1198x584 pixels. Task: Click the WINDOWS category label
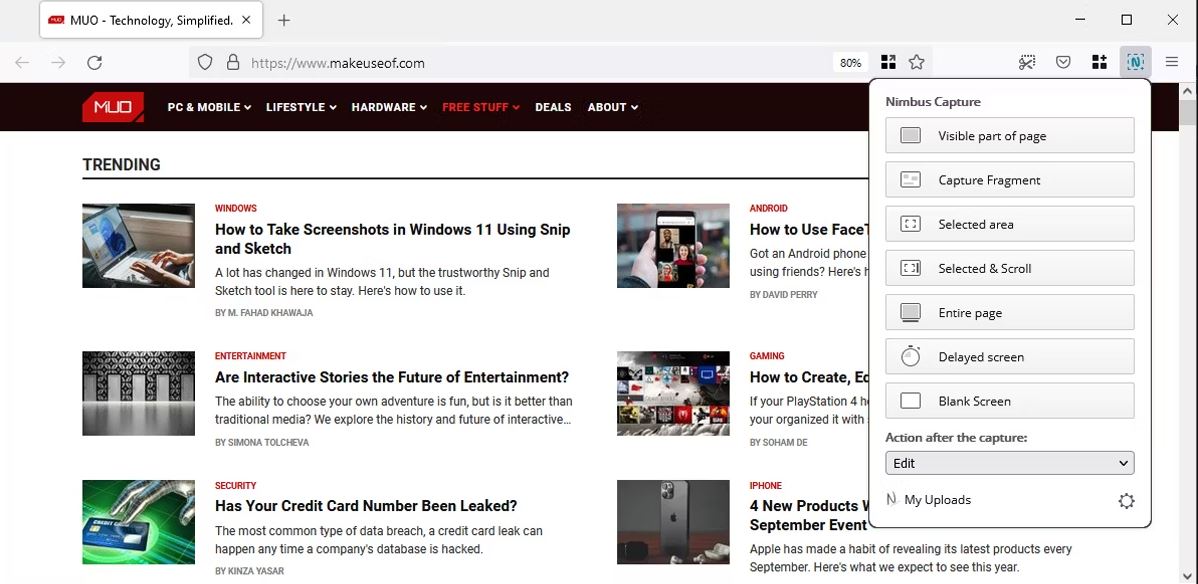click(235, 208)
